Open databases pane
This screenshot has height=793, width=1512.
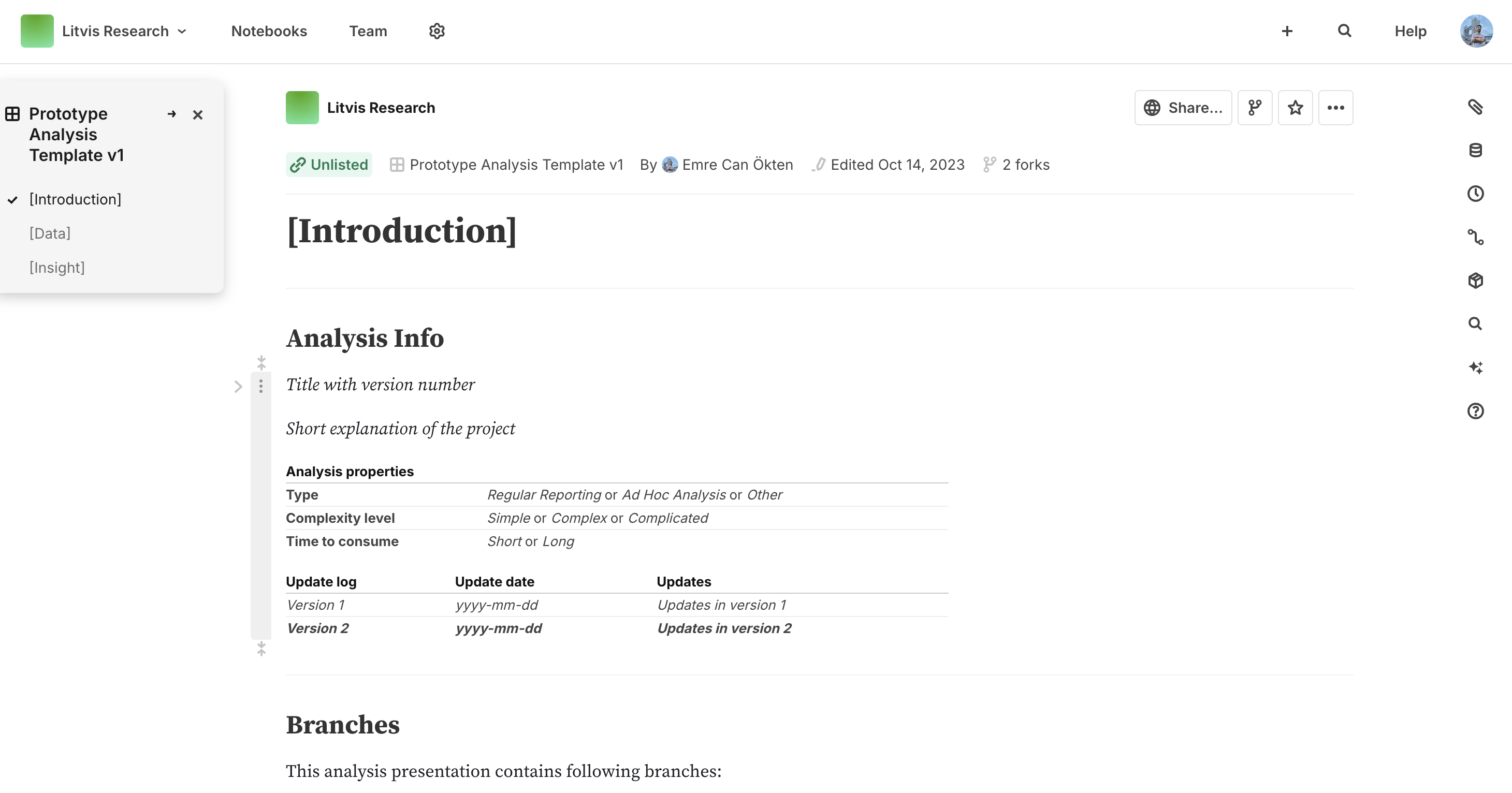[x=1476, y=150]
